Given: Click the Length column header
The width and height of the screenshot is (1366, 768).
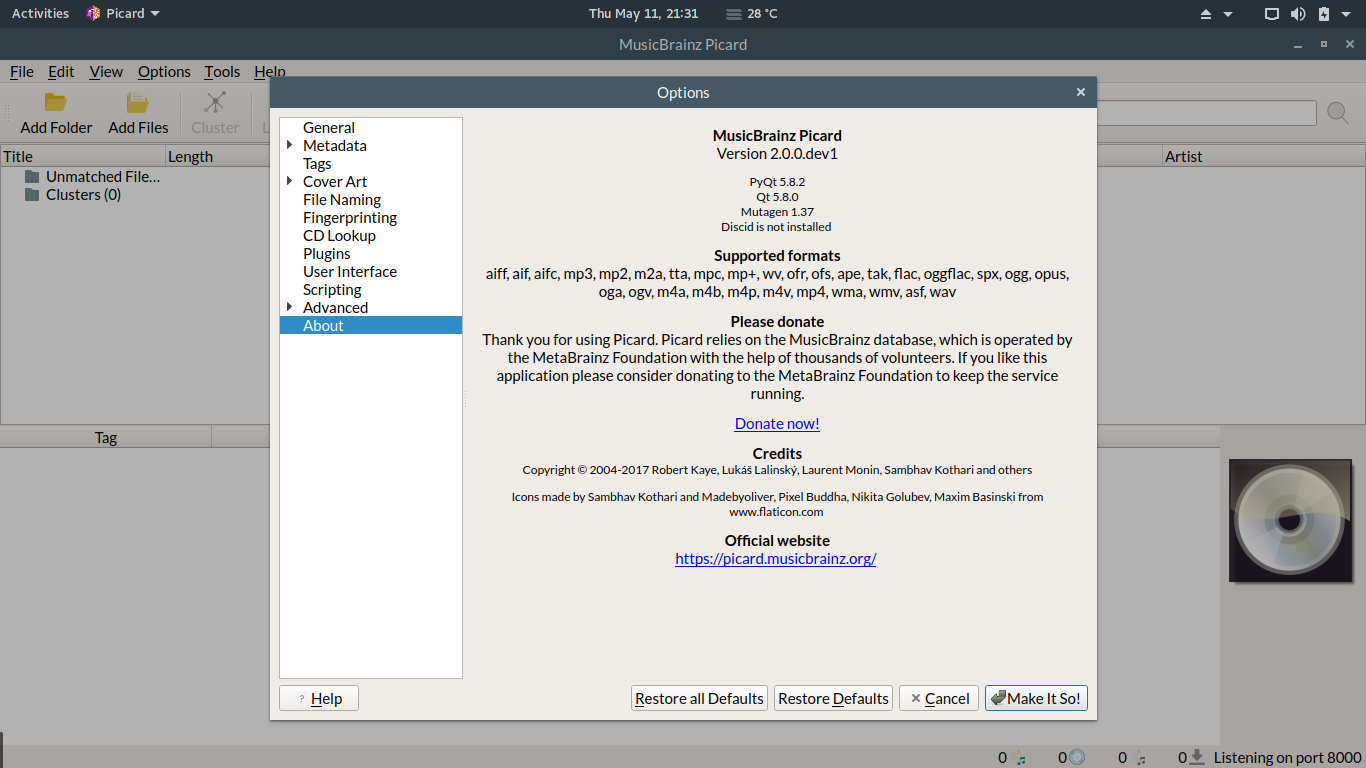Looking at the screenshot, I should tap(217, 156).
